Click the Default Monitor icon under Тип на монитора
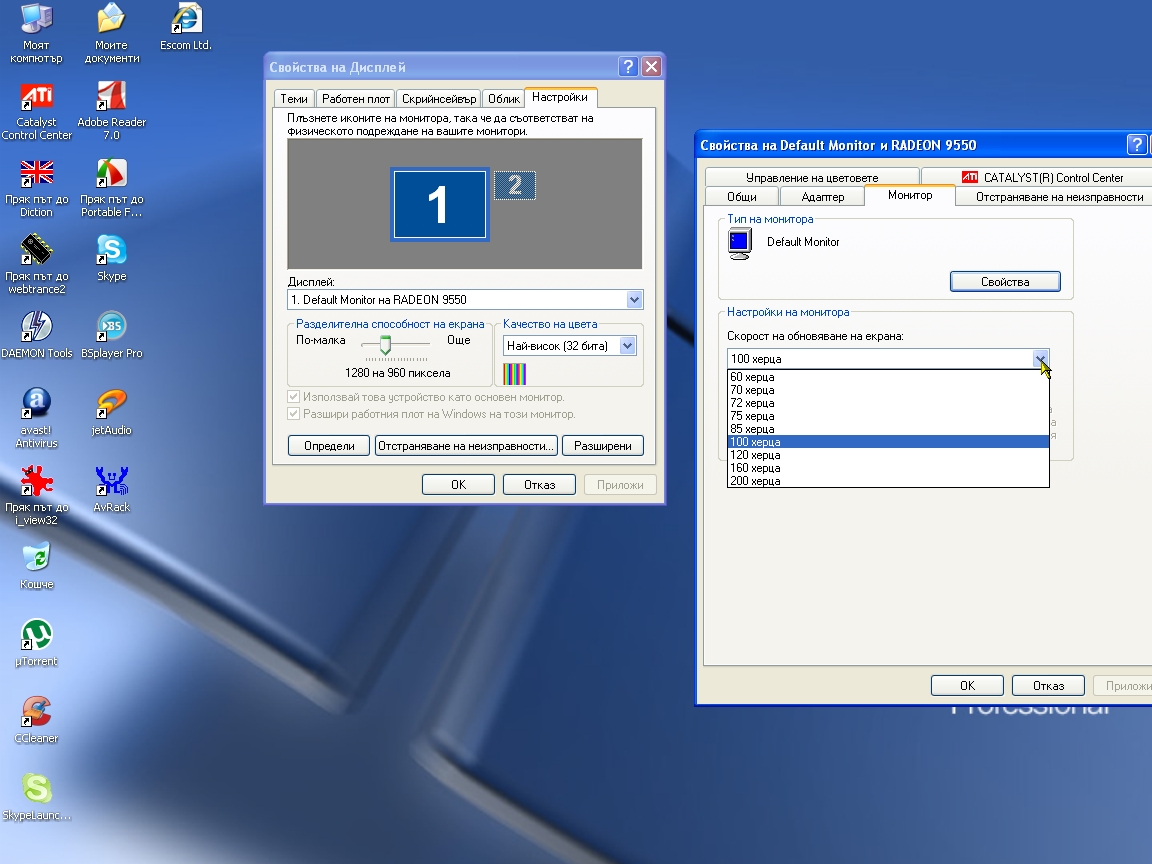Screen dimensions: 1152x864 pos(739,243)
